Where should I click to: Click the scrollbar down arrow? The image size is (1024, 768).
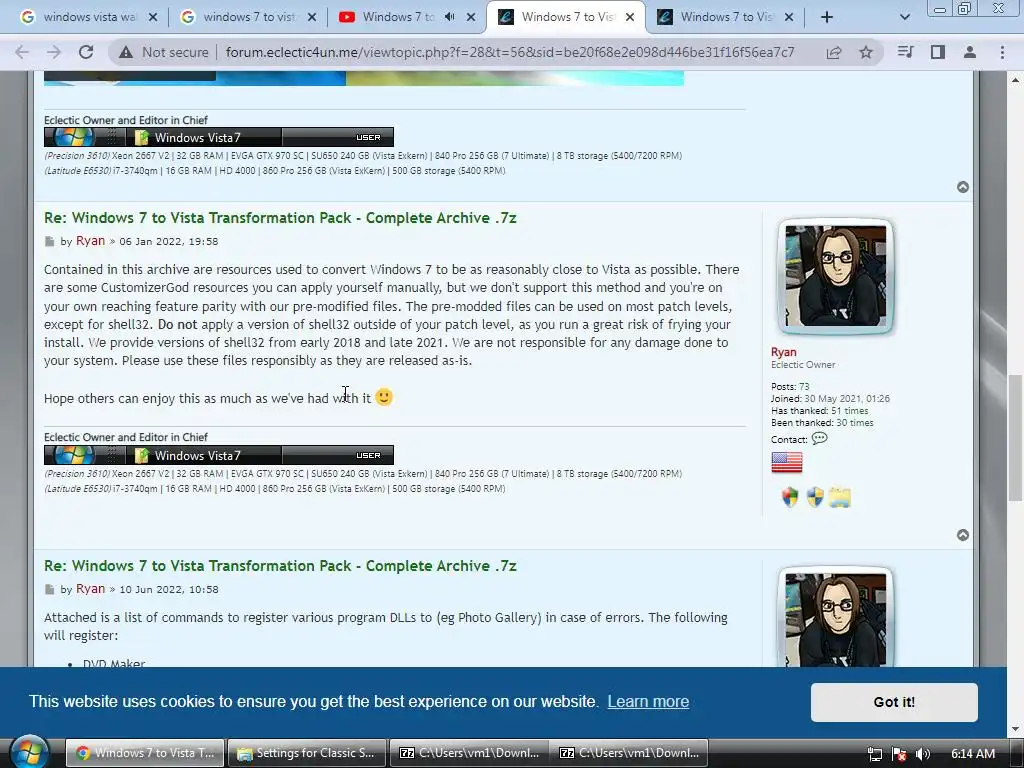pos(1015,729)
